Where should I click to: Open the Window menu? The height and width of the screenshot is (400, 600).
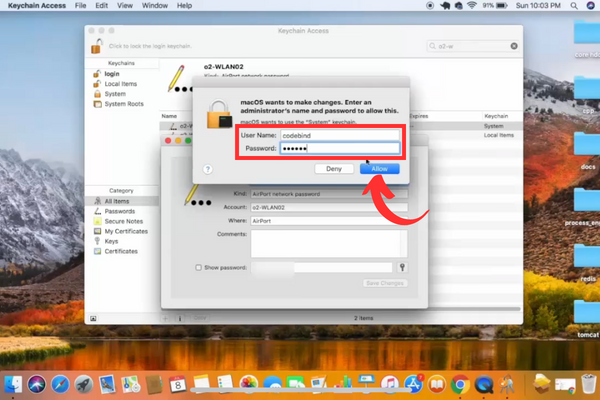click(155, 5)
